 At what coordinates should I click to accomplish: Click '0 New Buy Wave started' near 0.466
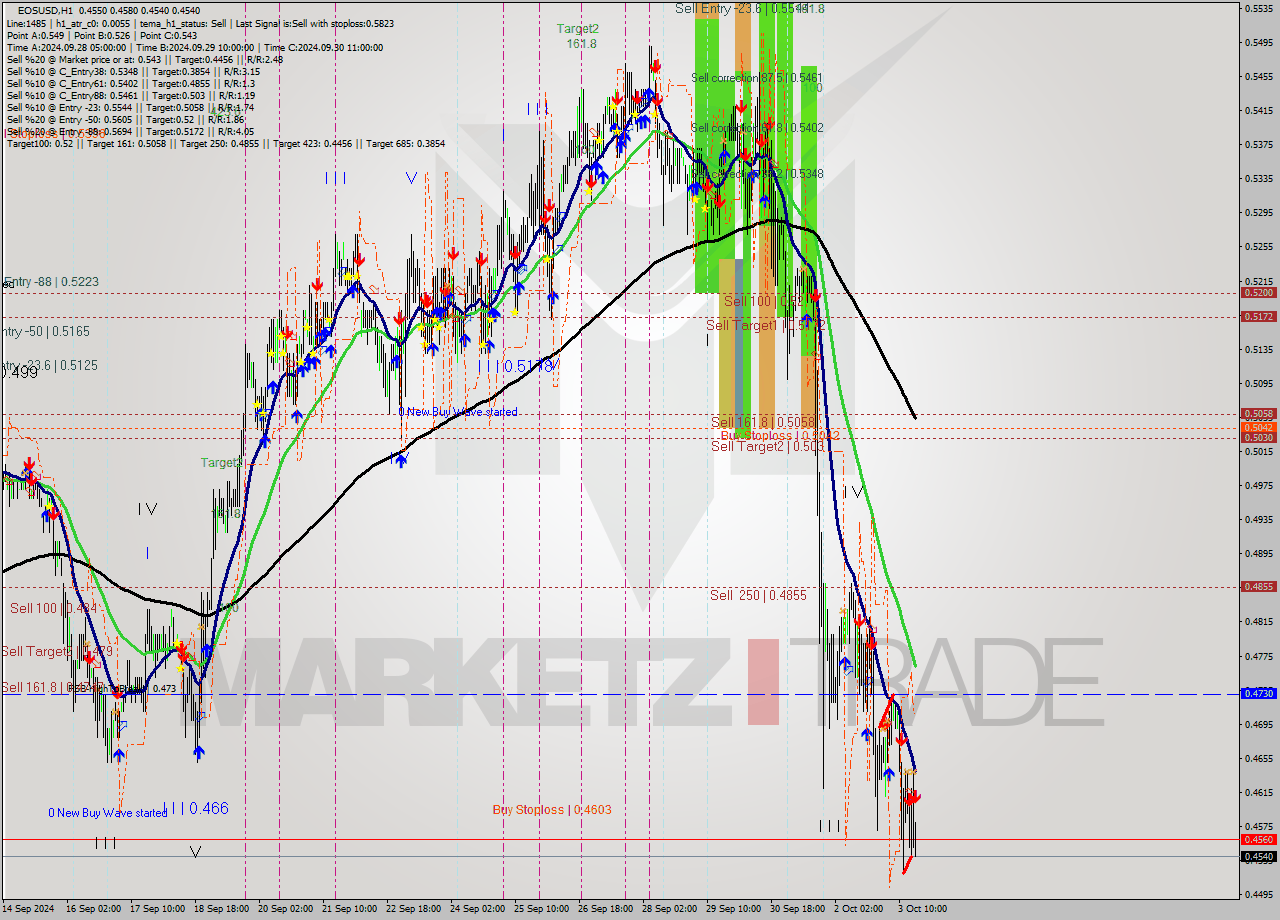tap(108, 813)
